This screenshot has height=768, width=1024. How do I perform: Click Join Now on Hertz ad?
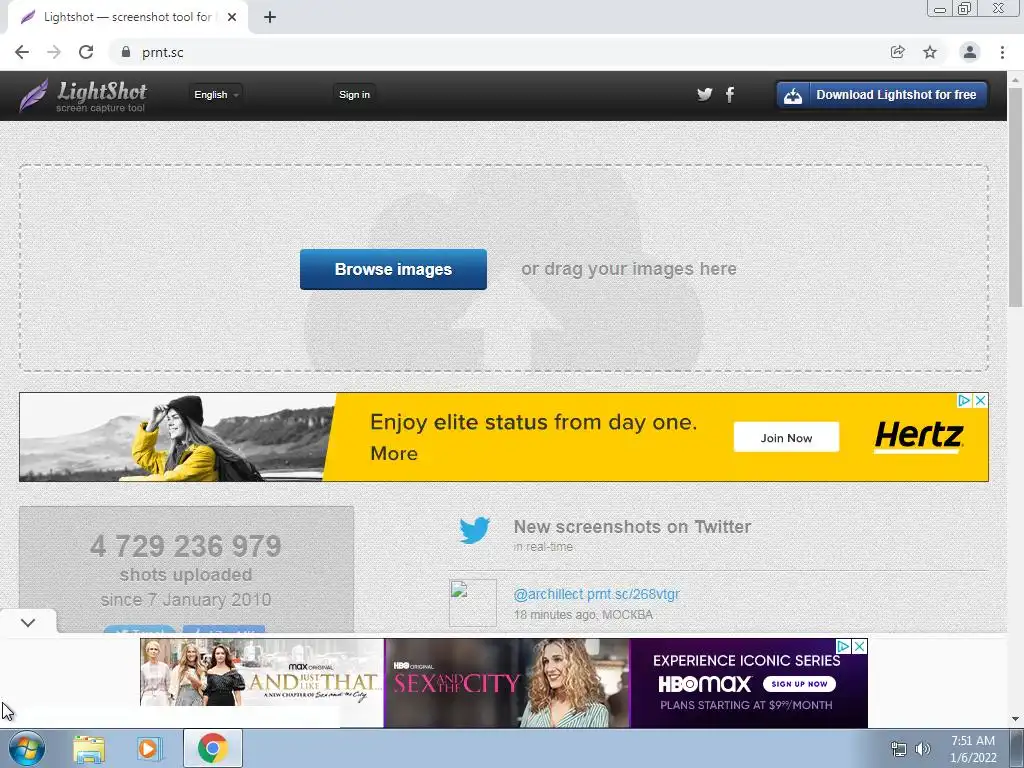coord(786,438)
